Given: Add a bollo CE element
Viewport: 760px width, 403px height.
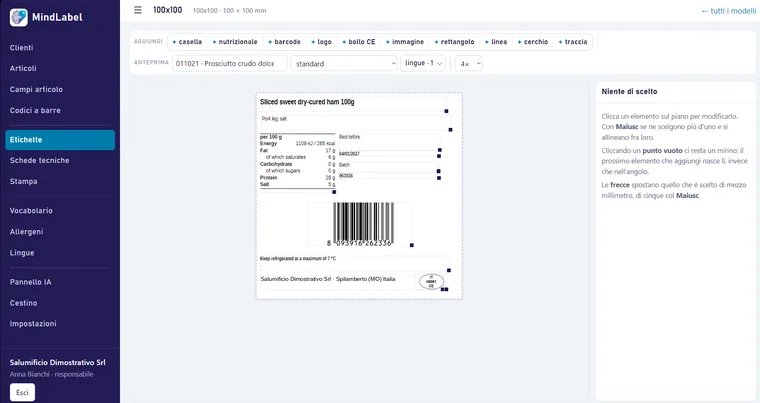Looking at the screenshot, I should tap(359, 42).
